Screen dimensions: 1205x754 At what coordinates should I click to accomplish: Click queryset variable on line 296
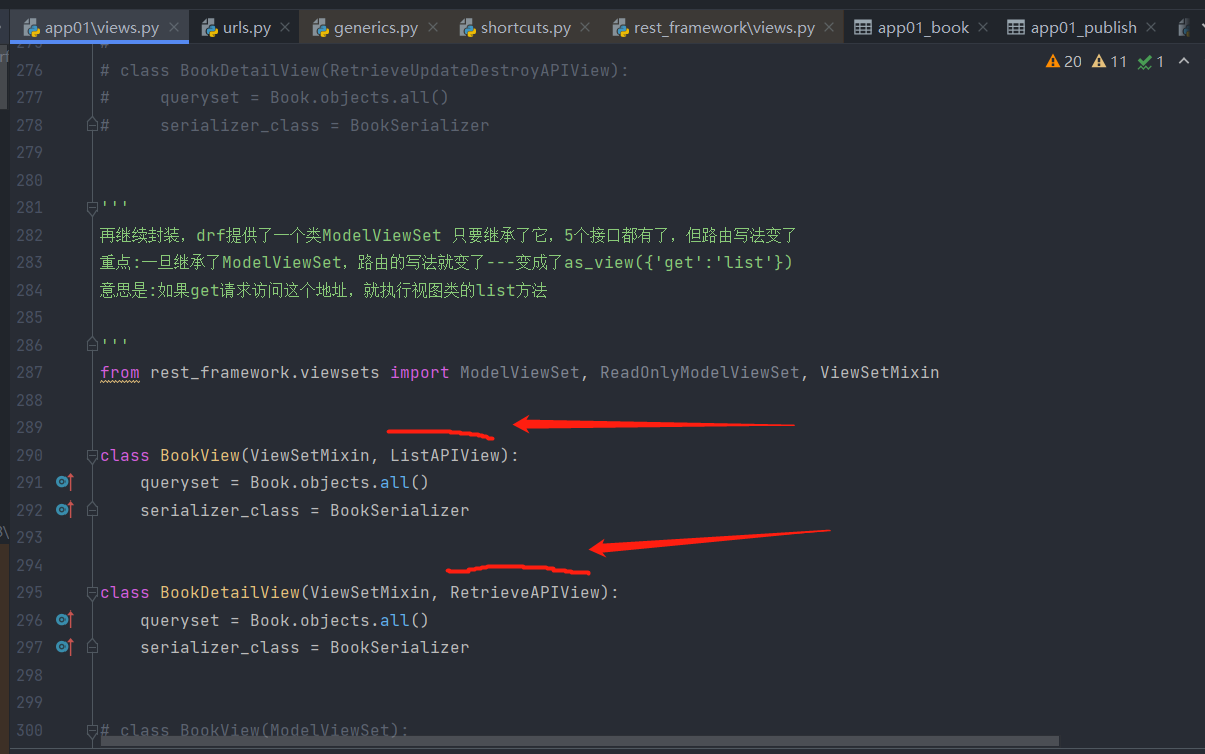click(180, 620)
